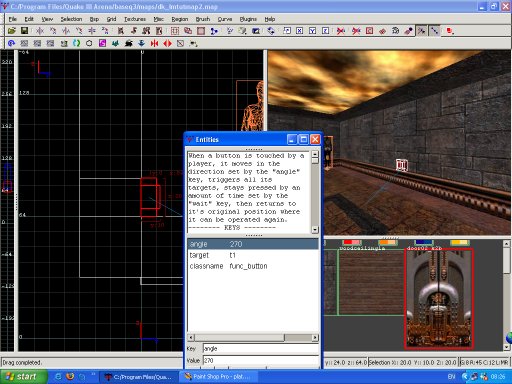Click the CSG Subtract overlapping squares icon
The width and height of the screenshot is (512, 384).
(188, 31)
